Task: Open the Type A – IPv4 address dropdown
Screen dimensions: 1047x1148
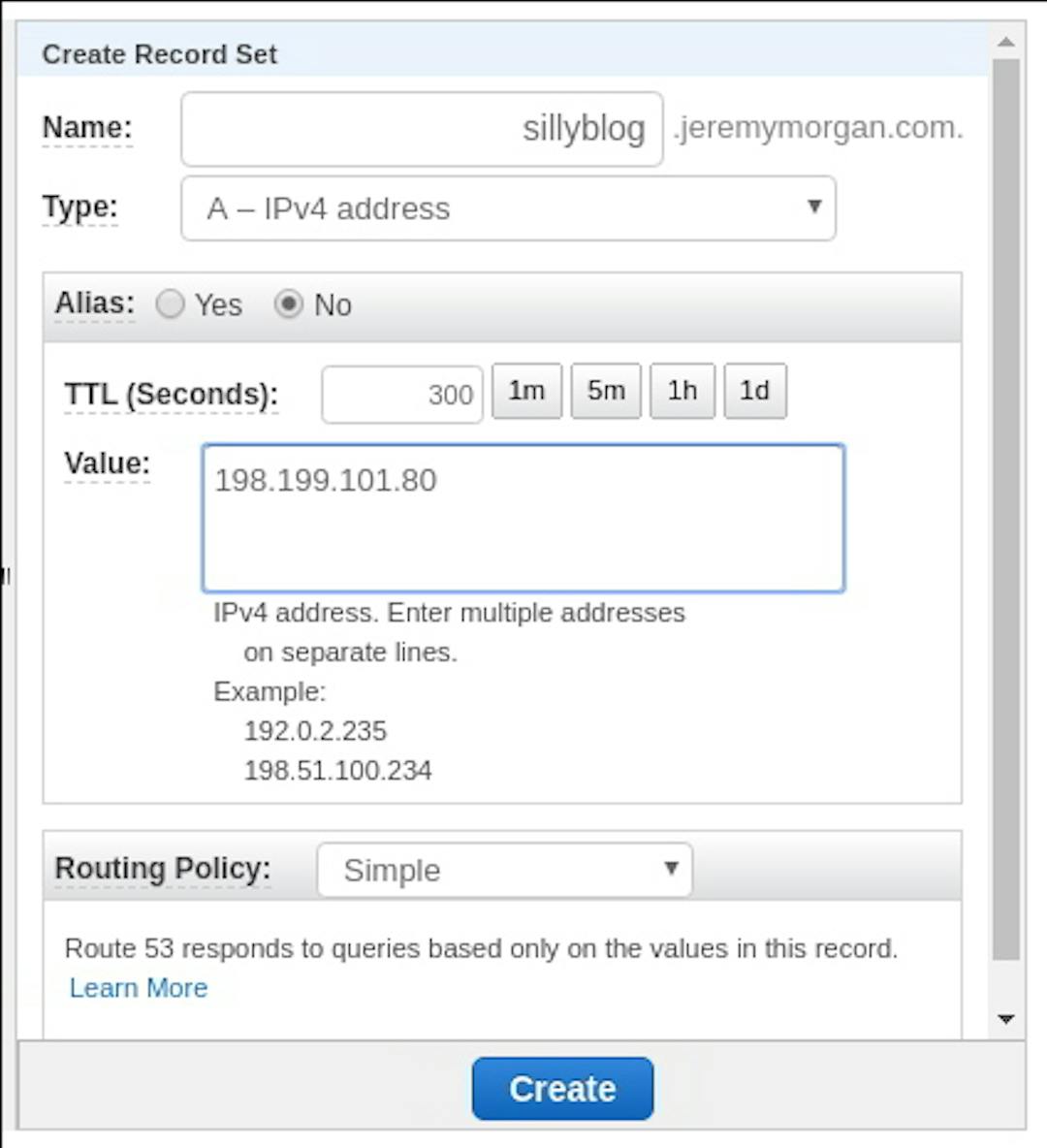Action: 508,207
